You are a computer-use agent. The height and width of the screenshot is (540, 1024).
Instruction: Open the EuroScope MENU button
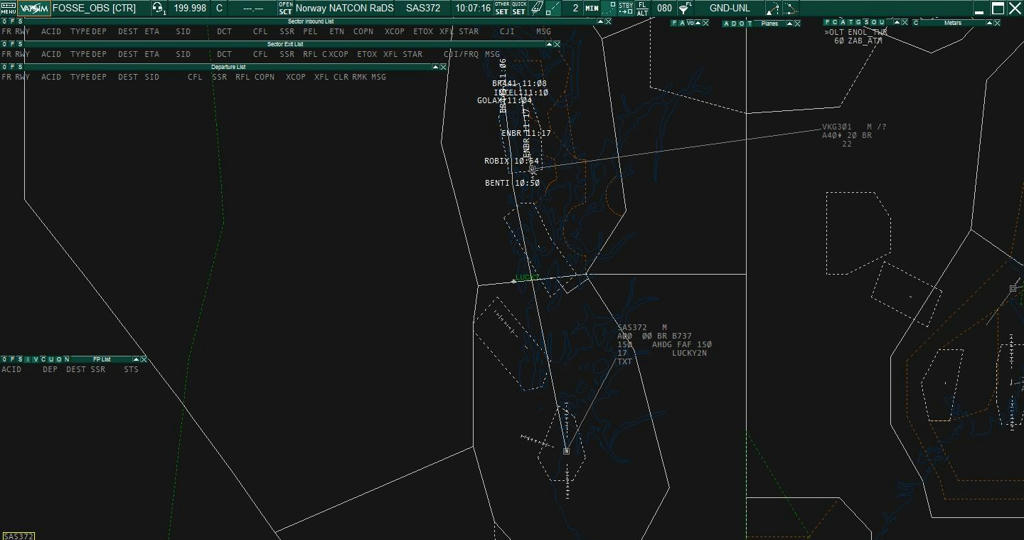pos(8,8)
